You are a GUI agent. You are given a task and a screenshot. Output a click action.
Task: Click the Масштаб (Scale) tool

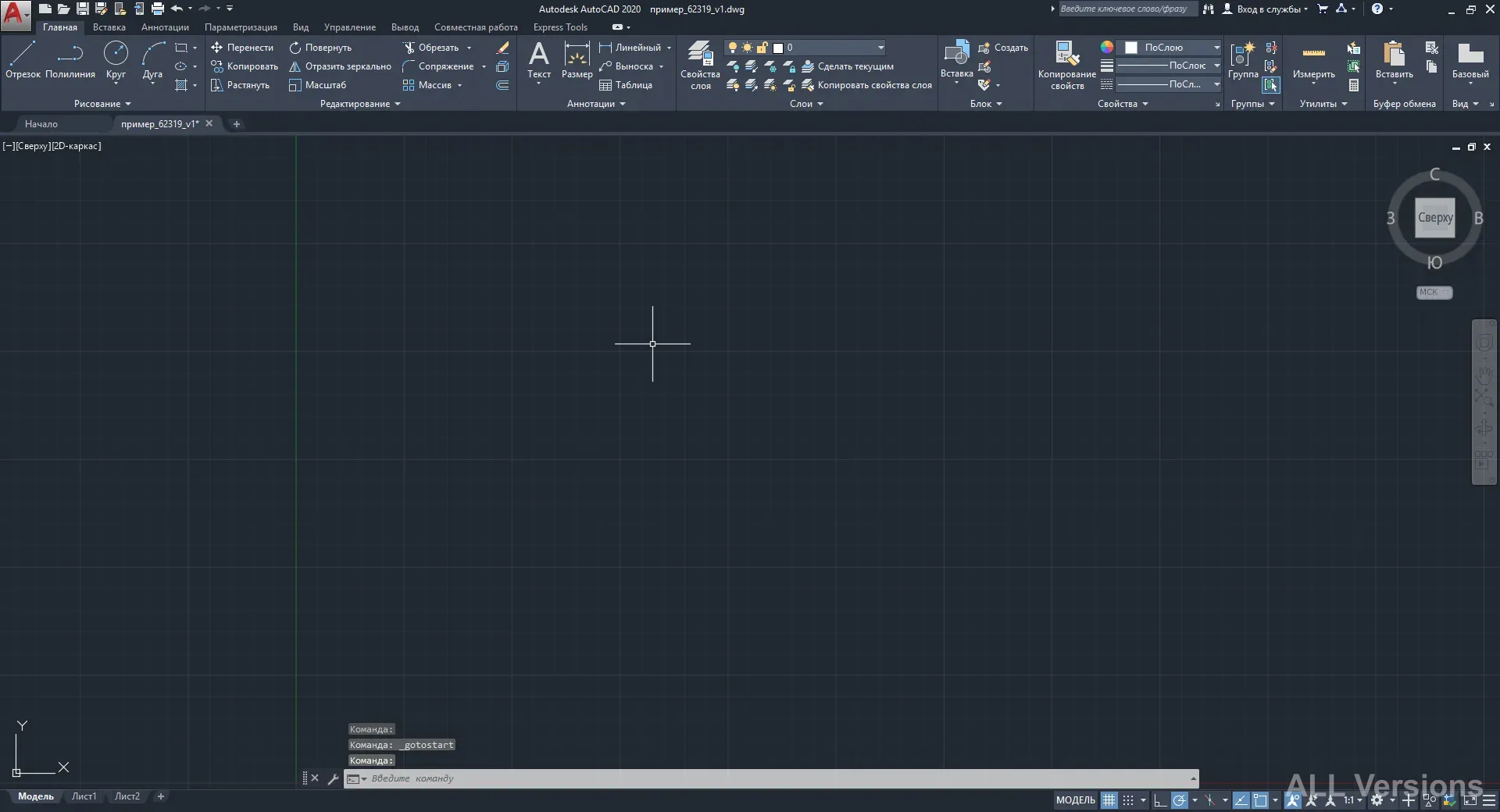tap(317, 85)
